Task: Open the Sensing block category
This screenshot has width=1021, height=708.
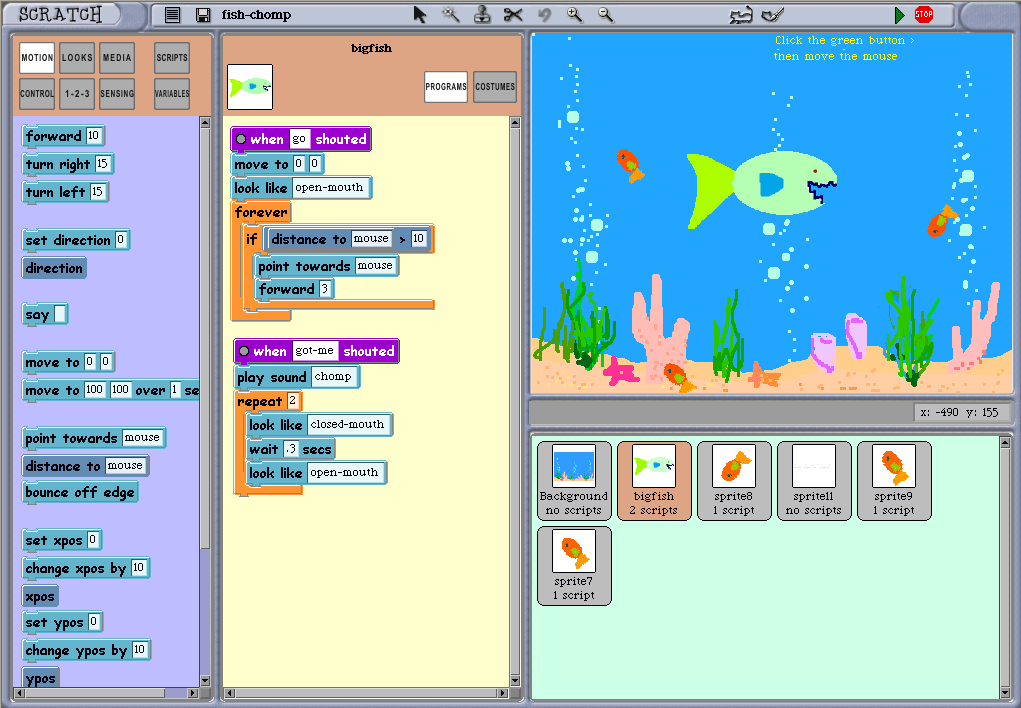Action: 117,94
